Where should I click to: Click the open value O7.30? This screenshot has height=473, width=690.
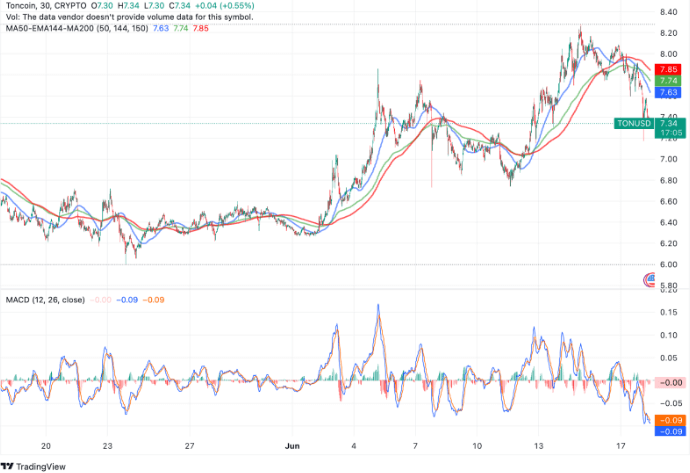[102, 6]
